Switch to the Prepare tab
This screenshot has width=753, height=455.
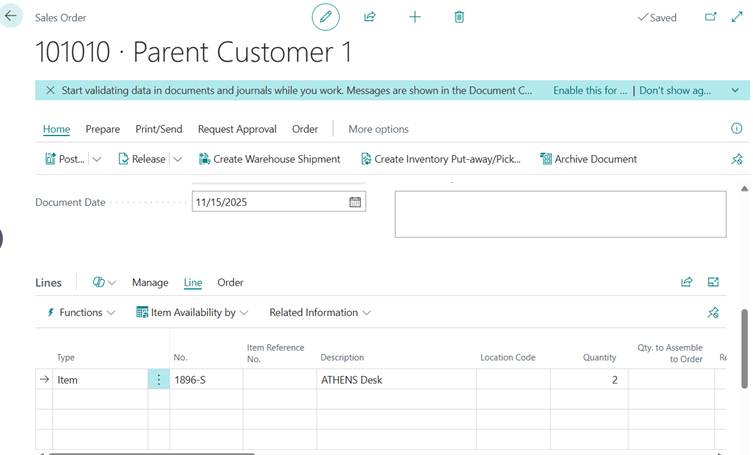pyautogui.click(x=102, y=129)
